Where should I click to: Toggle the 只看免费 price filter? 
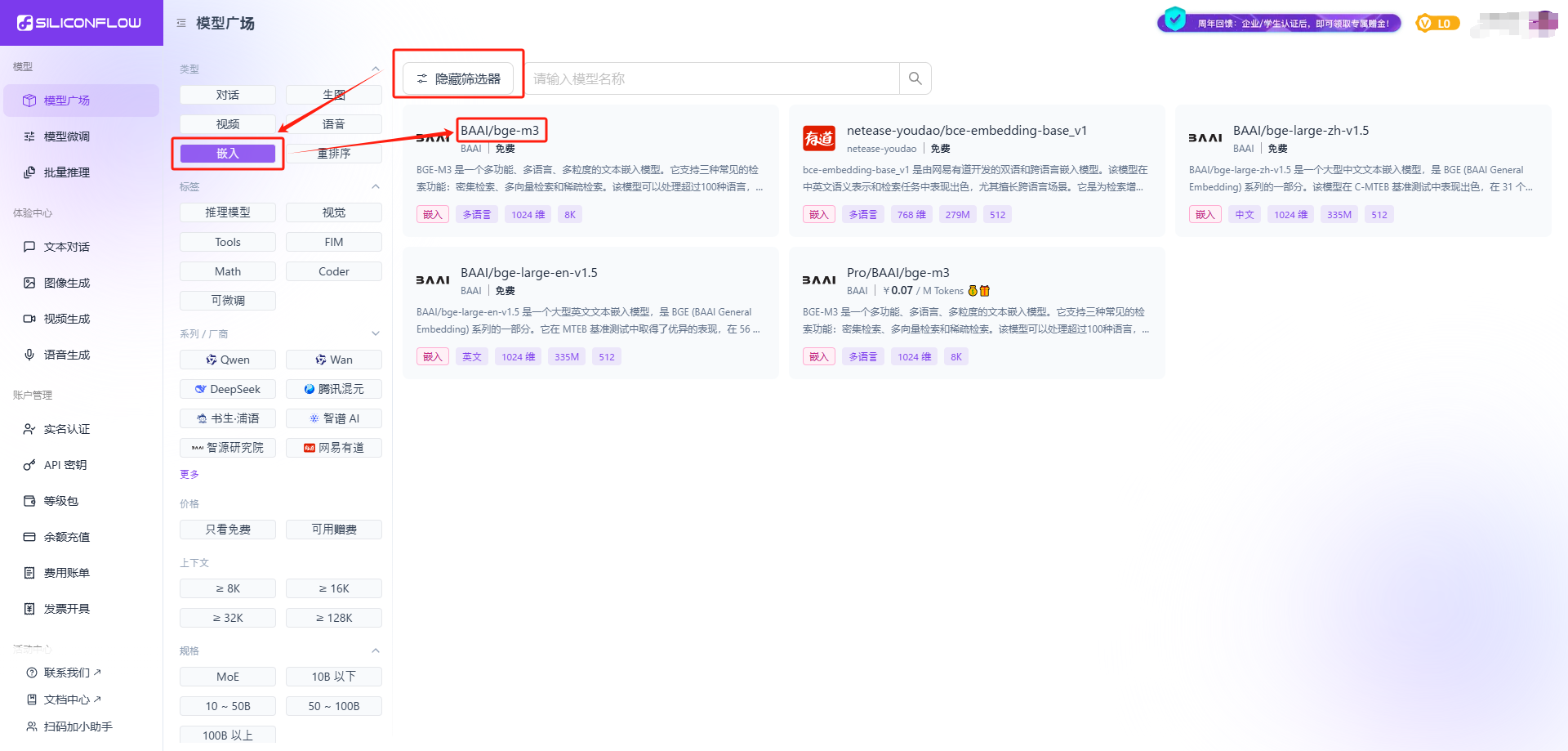(x=228, y=530)
